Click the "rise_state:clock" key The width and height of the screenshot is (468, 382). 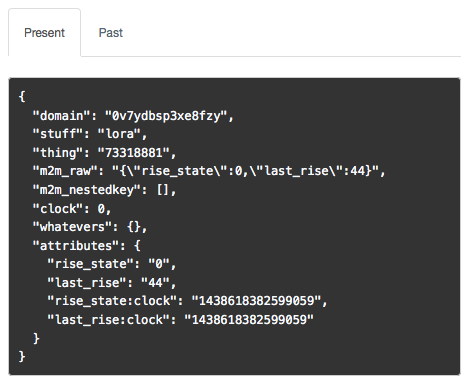pos(112,301)
